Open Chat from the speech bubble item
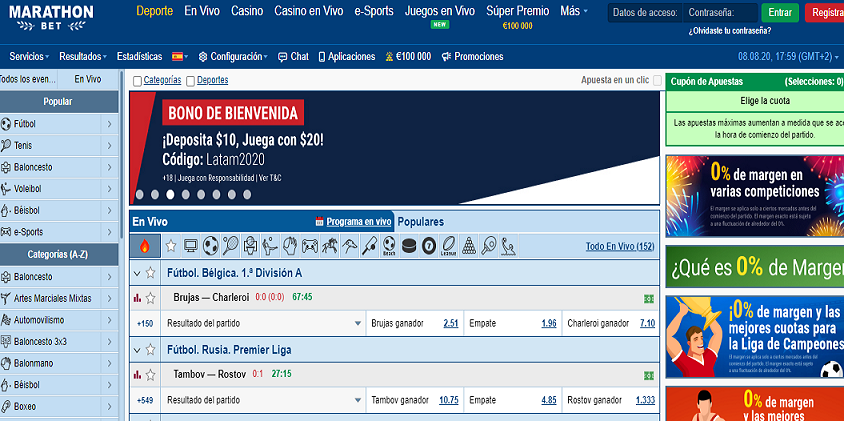The height and width of the screenshot is (421, 844). pos(293,57)
